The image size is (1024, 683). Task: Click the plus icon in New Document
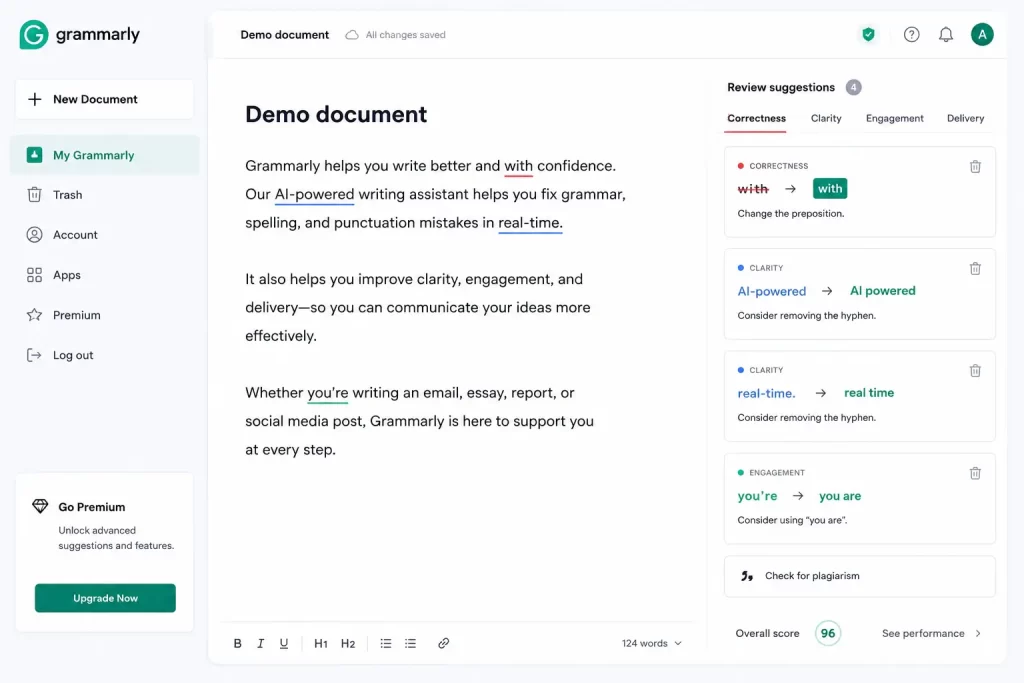(x=35, y=99)
